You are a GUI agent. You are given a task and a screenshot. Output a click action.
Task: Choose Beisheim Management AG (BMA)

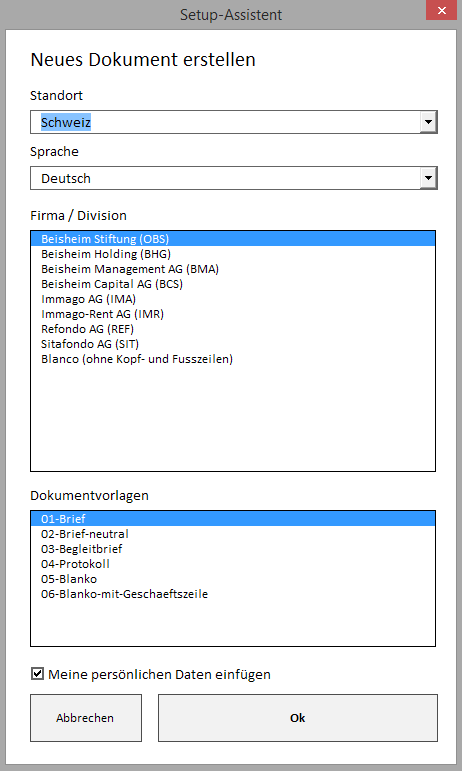pyautogui.click(x=233, y=269)
